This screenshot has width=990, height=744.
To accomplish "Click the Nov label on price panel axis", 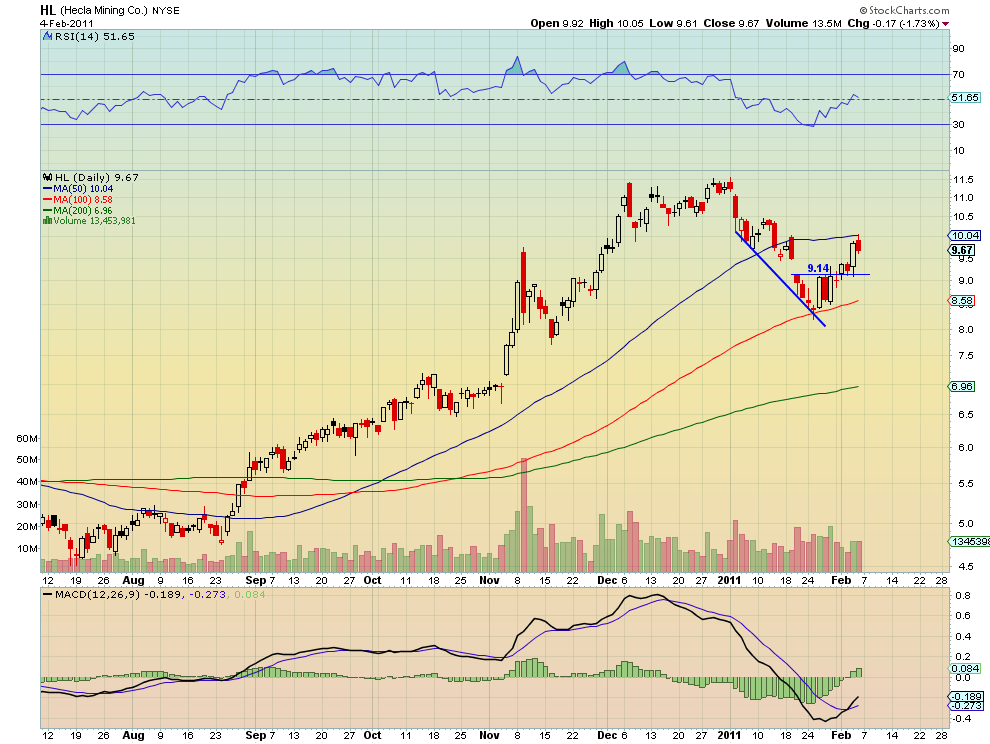I will click(x=489, y=580).
